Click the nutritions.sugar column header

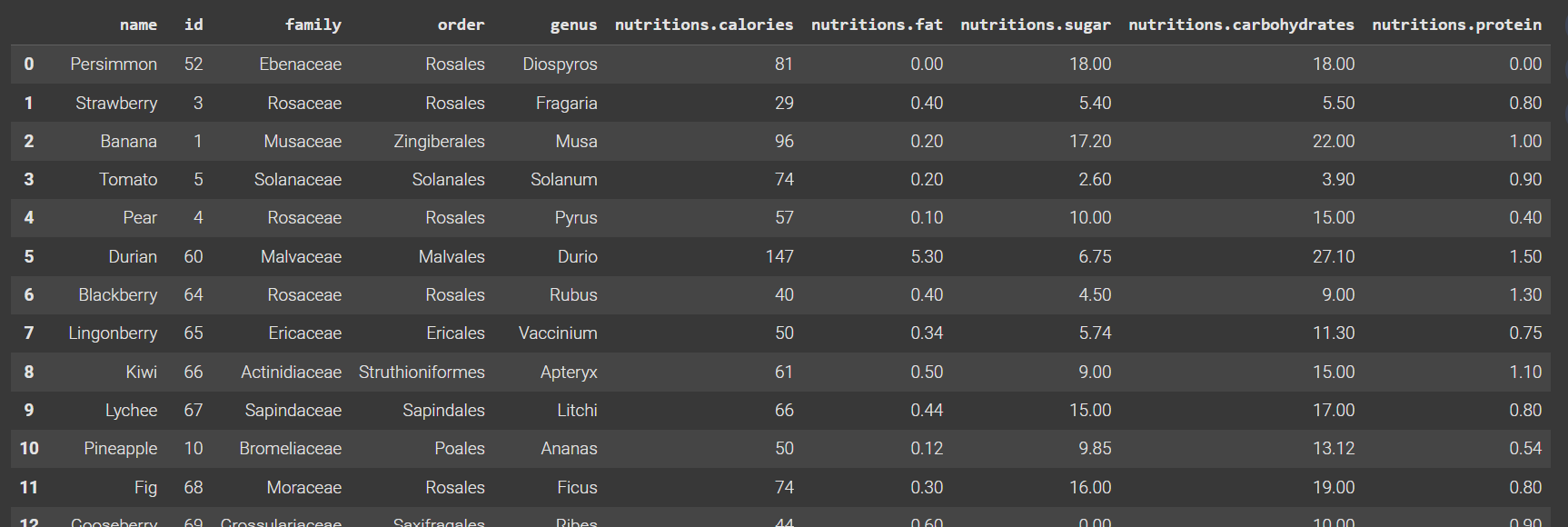pyautogui.click(x=1035, y=25)
